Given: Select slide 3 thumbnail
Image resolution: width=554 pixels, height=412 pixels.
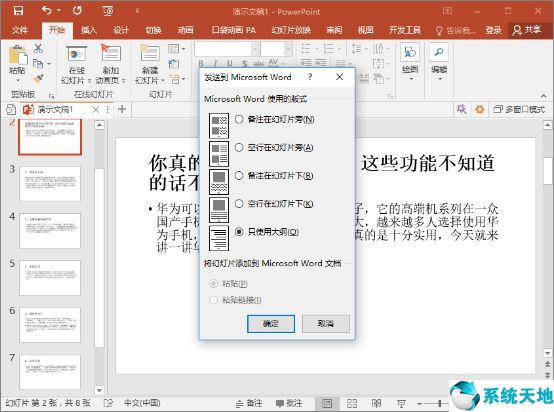Looking at the screenshot, I should click(x=50, y=184).
